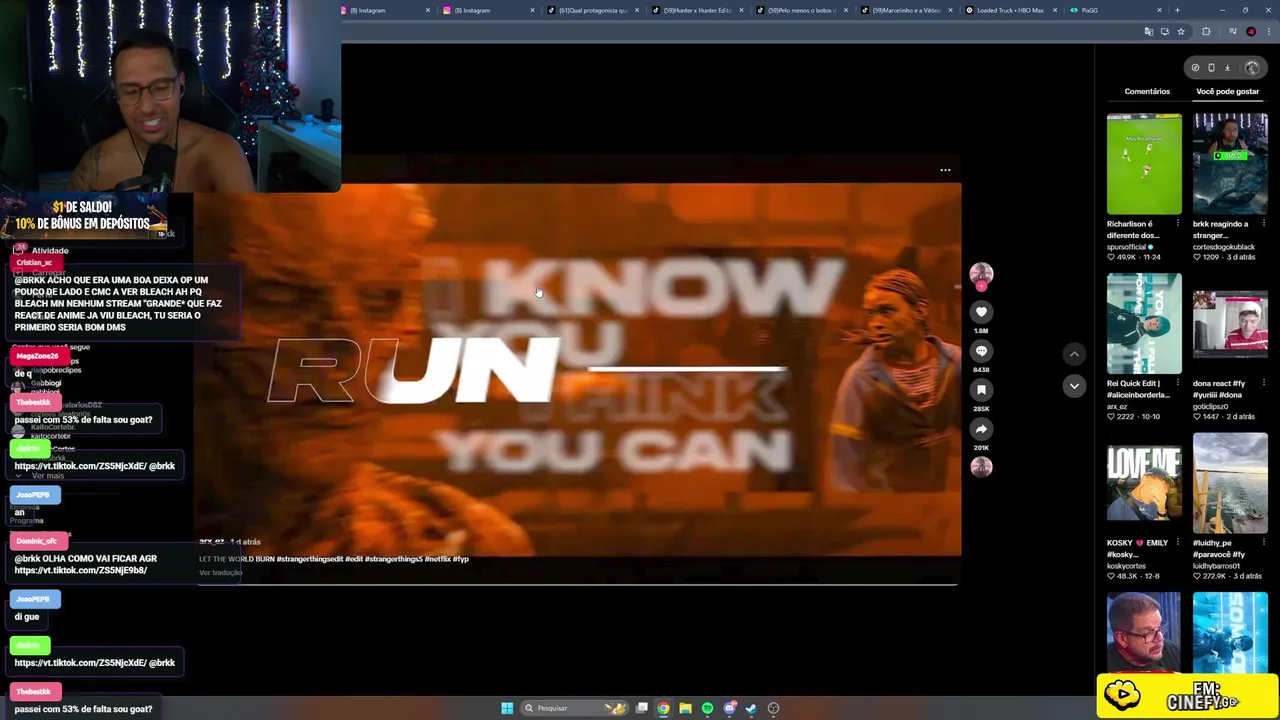The width and height of the screenshot is (1280, 720).
Task: Go to the next video arrow
Action: [x=1074, y=386]
